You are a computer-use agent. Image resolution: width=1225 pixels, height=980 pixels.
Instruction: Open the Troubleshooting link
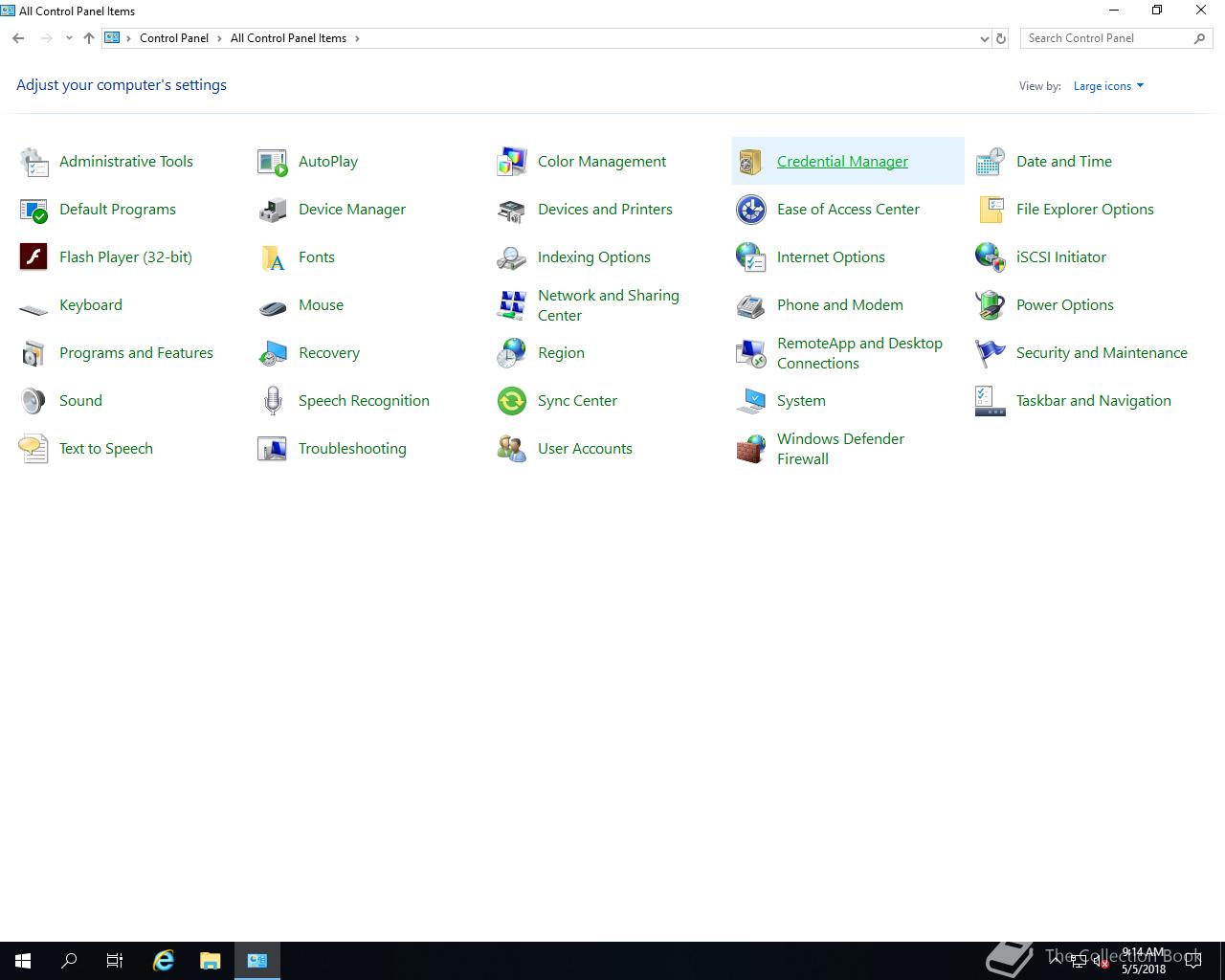click(x=352, y=449)
